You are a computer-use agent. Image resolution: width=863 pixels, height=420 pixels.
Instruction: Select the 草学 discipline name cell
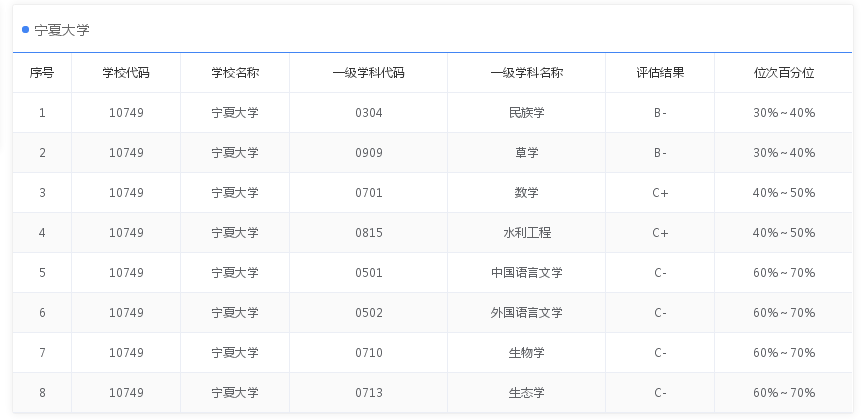(x=526, y=153)
